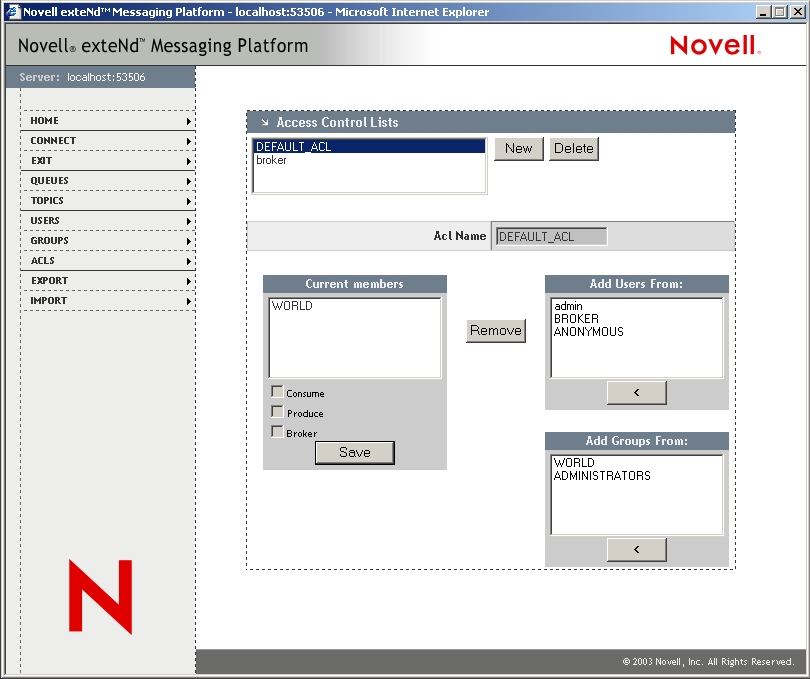Enable the Broker checkbox
The height and width of the screenshot is (679, 810).
tap(277, 432)
